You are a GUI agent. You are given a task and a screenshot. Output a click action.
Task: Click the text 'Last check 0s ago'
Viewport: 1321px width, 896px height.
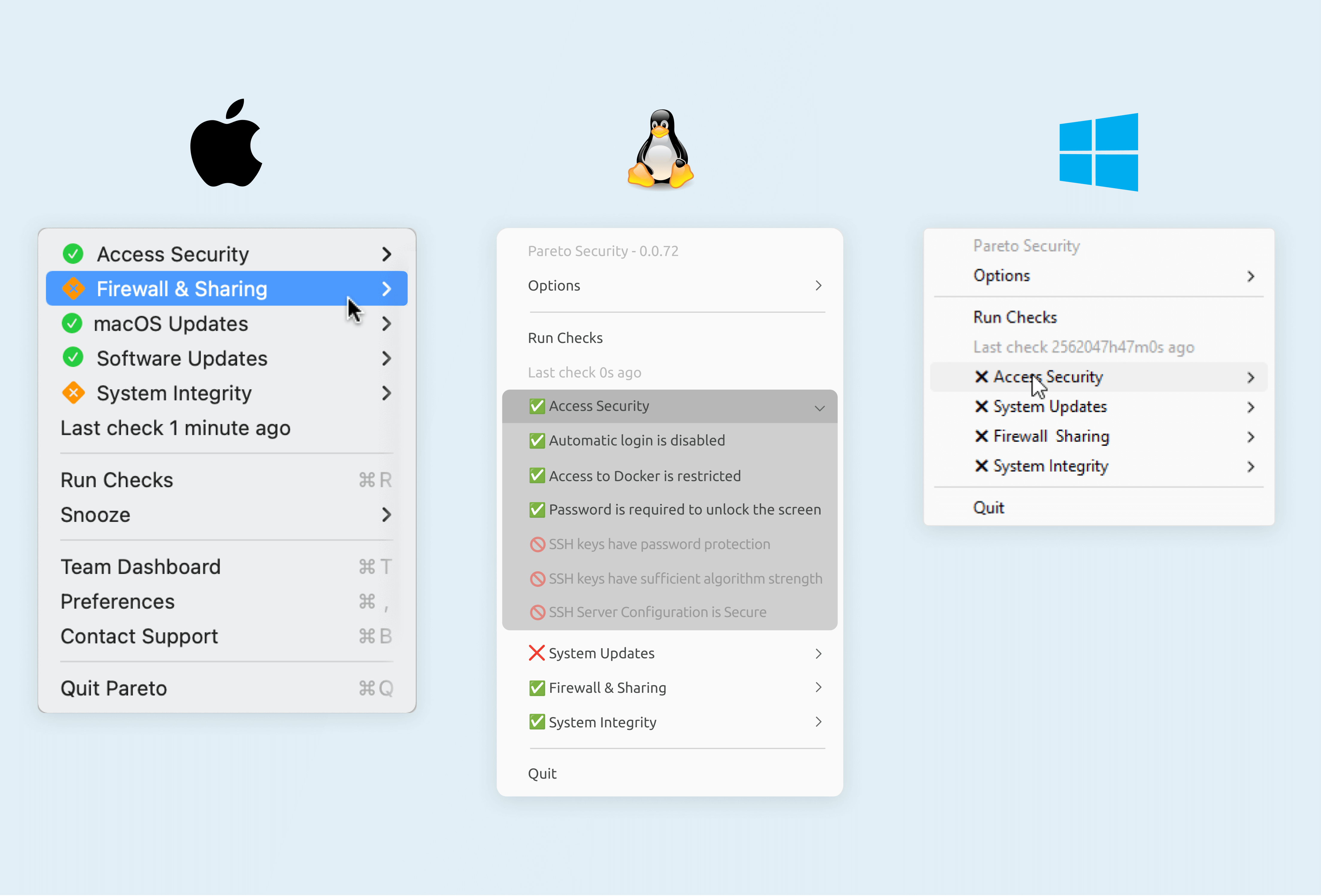pyautogui.click(x=584, y=373)
